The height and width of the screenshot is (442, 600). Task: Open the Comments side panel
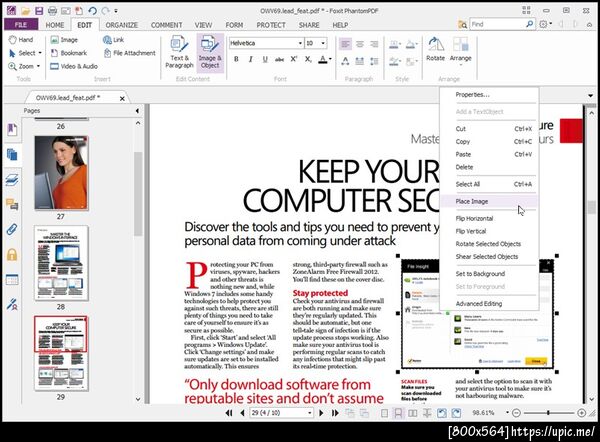click(12, 205)
